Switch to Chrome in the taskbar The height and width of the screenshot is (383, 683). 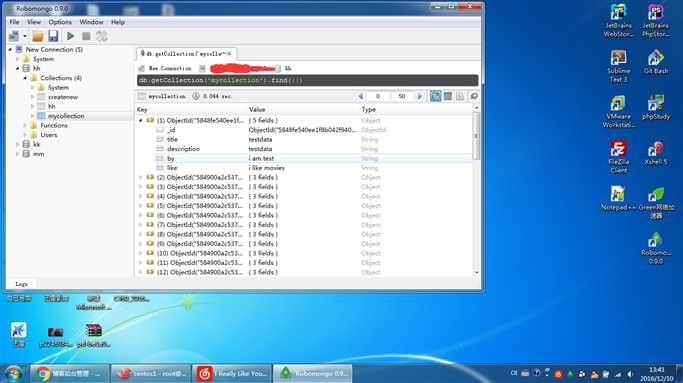(x=69, y=373)
